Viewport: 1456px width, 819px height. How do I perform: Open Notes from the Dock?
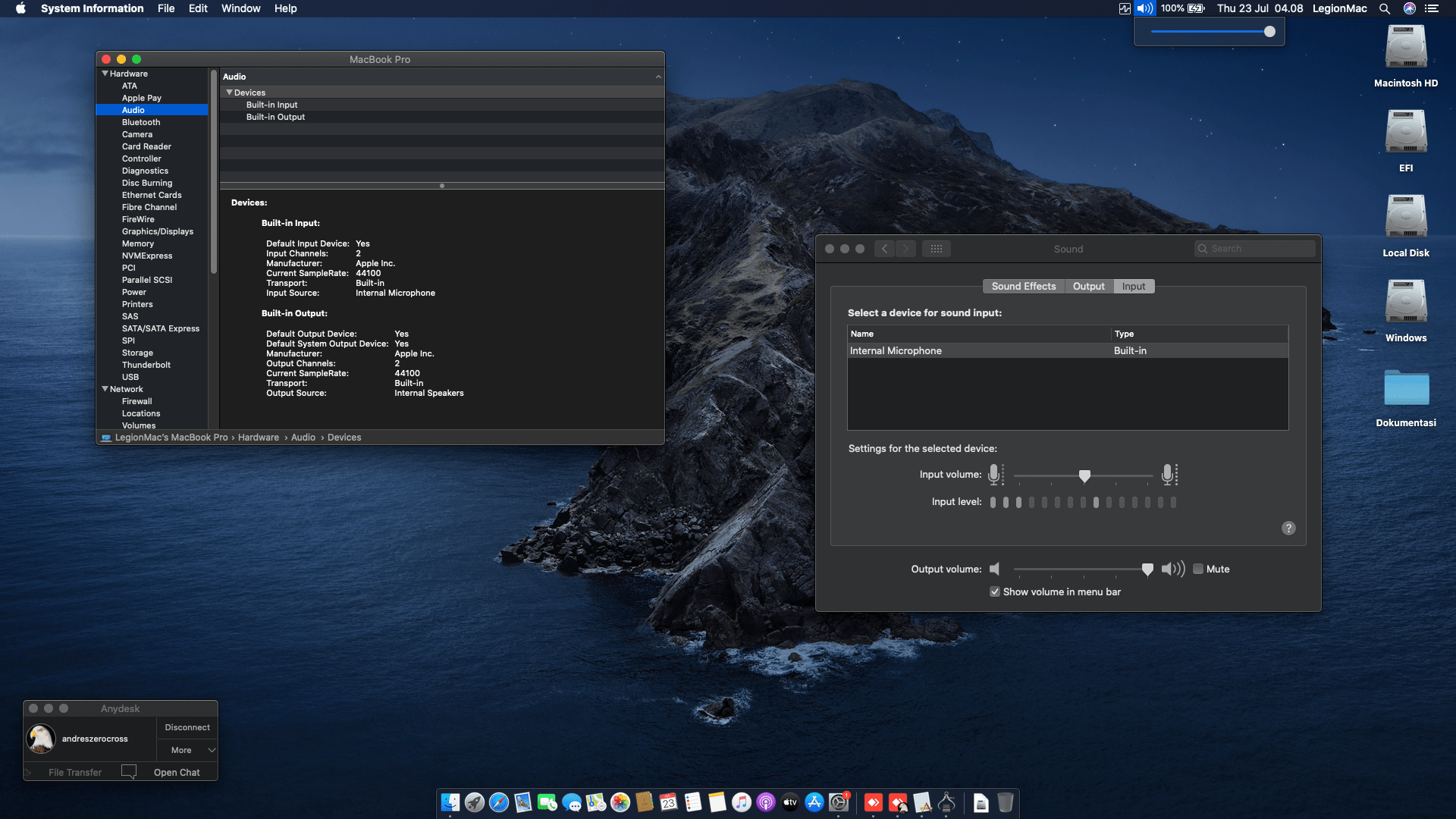coord(717,802)
